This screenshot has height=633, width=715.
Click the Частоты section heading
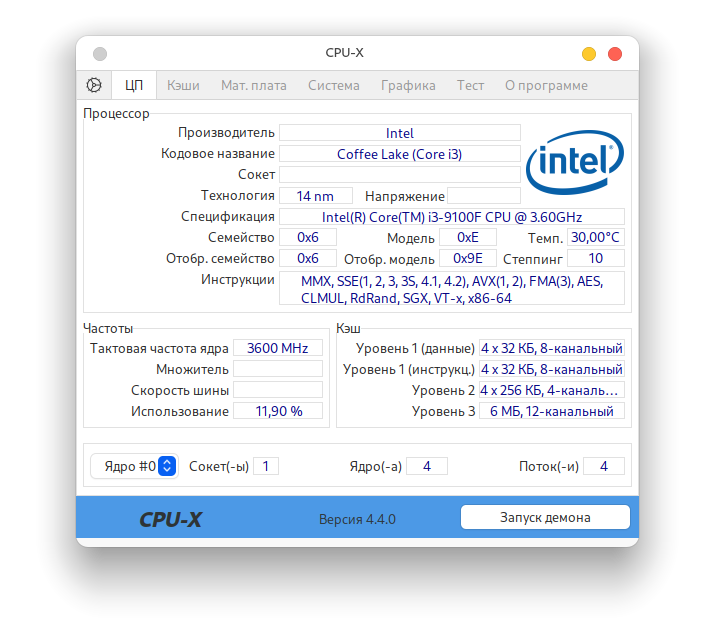(108, 328)
